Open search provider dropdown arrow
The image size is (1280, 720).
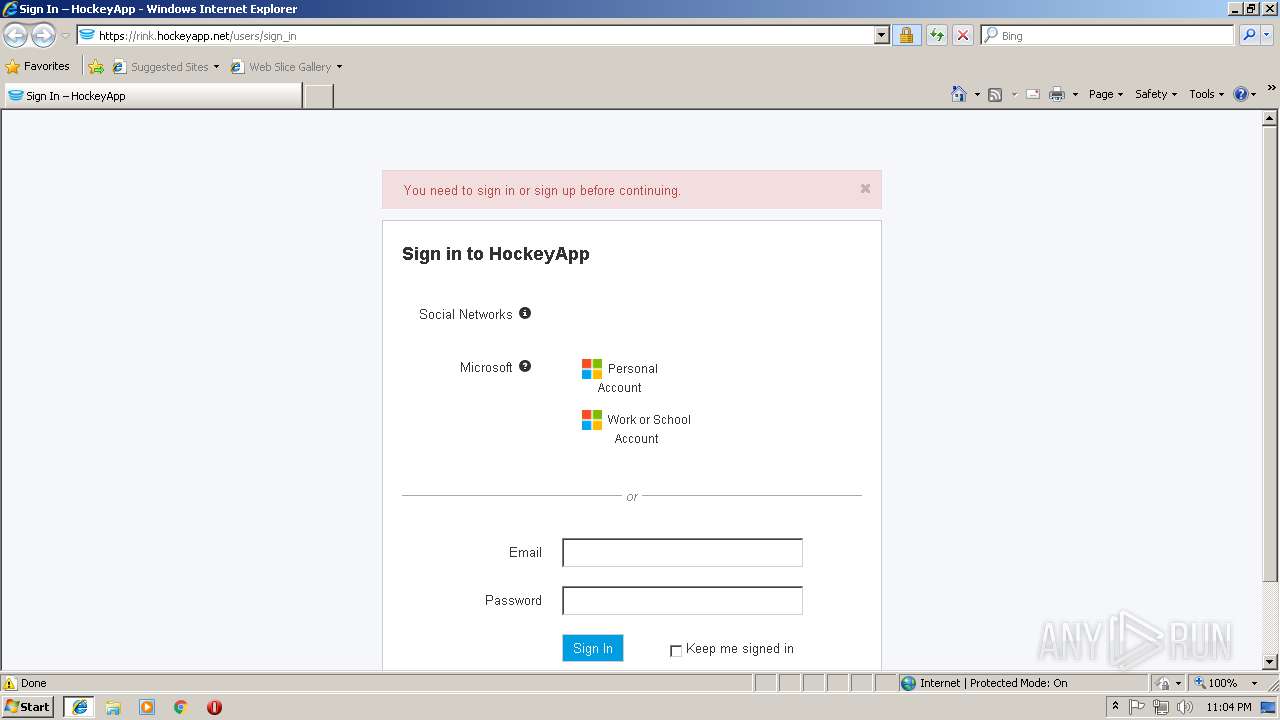coord(1268,35)
